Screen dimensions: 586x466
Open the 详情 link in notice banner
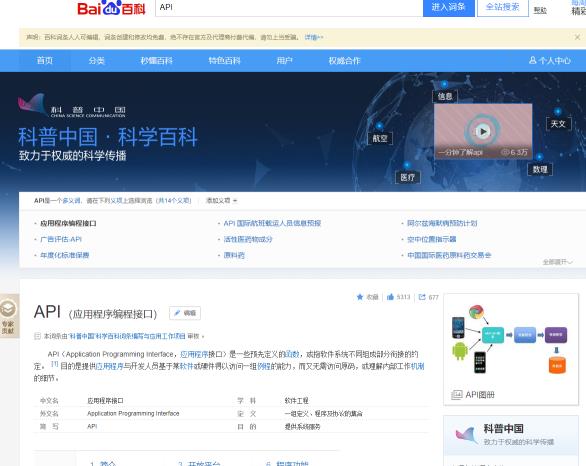pos(314,37)
